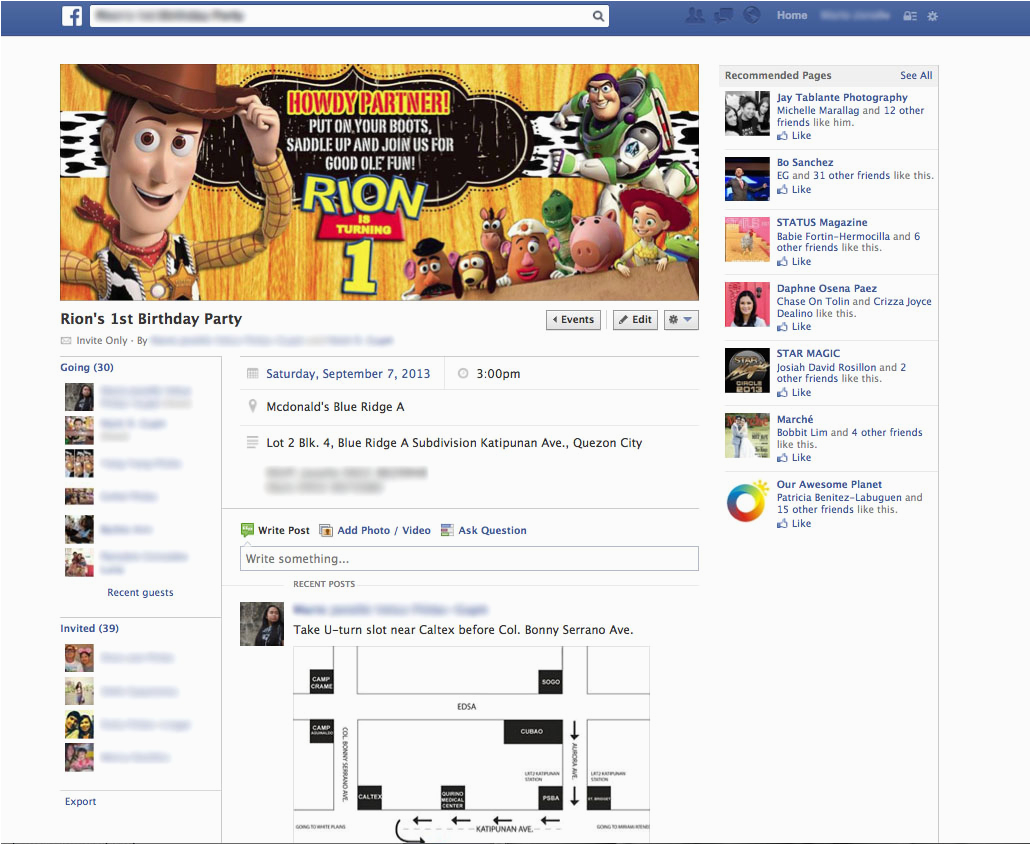The width and height of the screenshot is (1031, 845).
Task: Open the Invited (39) guest list
Action: pos(89,628)
